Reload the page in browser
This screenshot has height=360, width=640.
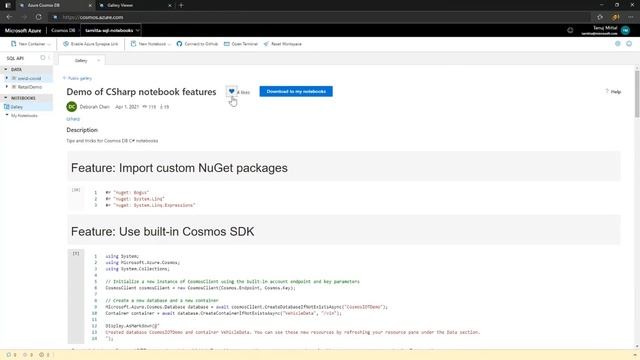coord(38,17)
